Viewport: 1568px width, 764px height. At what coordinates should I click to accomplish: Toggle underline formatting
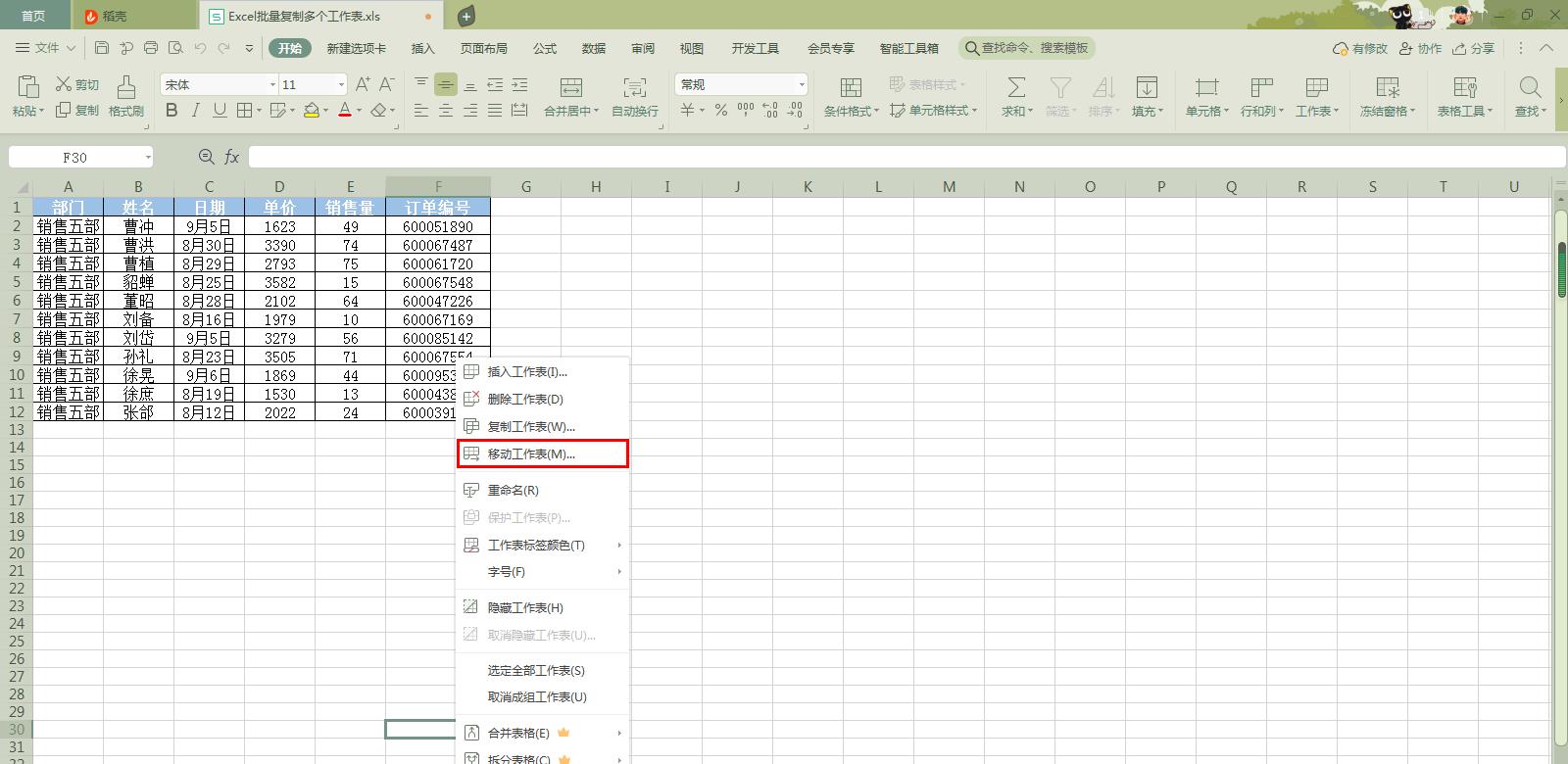[220, 111]
